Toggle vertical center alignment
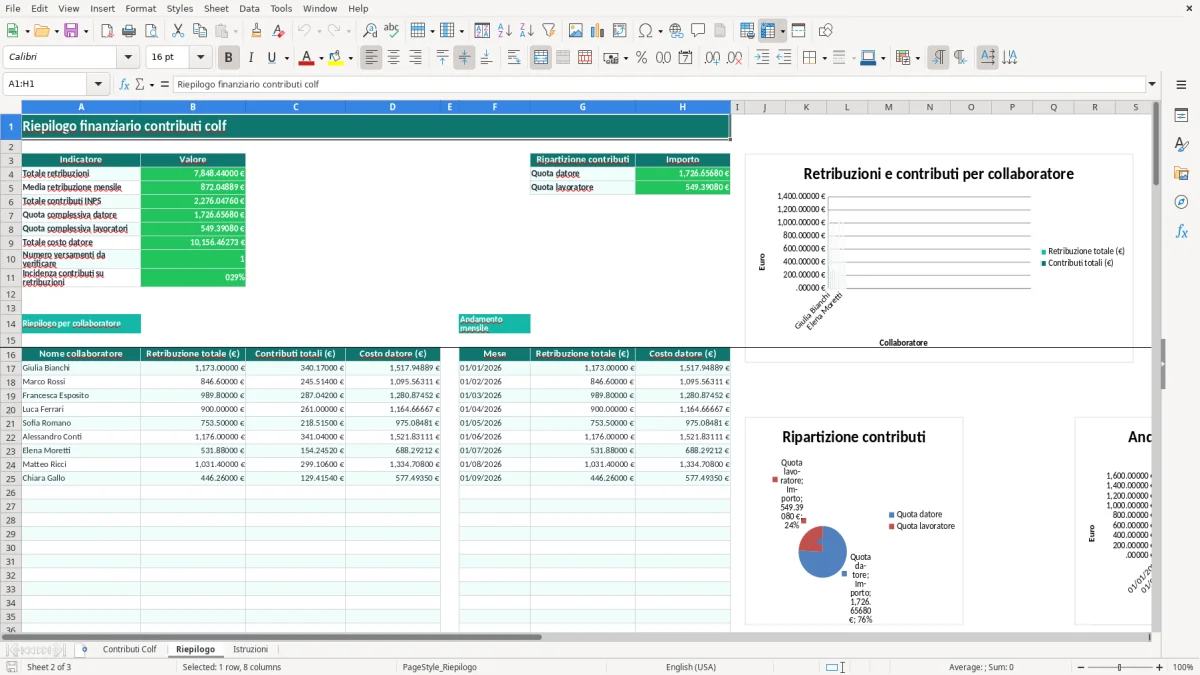The width and height of the screenshot is (1200, 675). point(464,58)
